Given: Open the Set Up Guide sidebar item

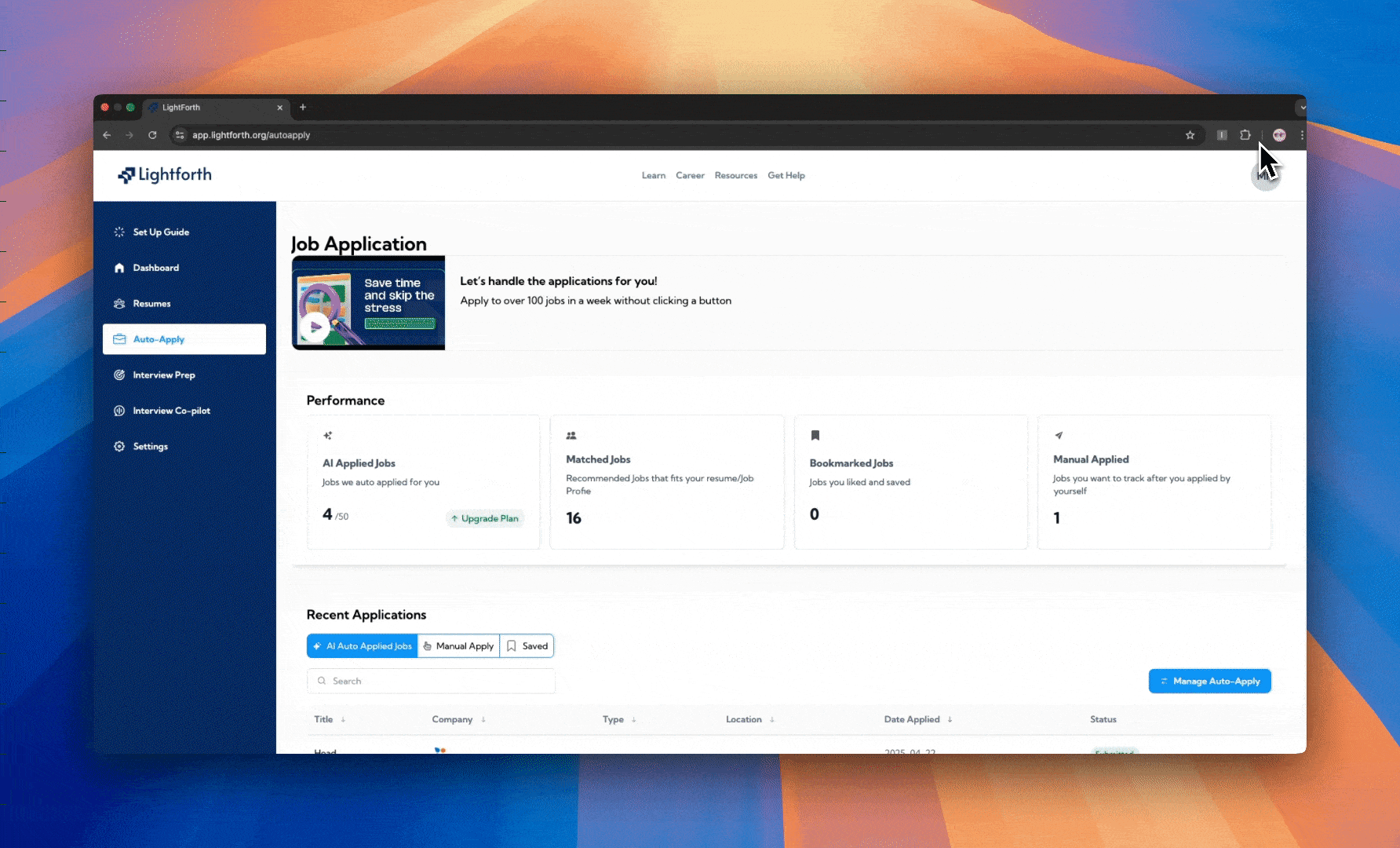Looking at the screenshot, I should click(160, 232).
